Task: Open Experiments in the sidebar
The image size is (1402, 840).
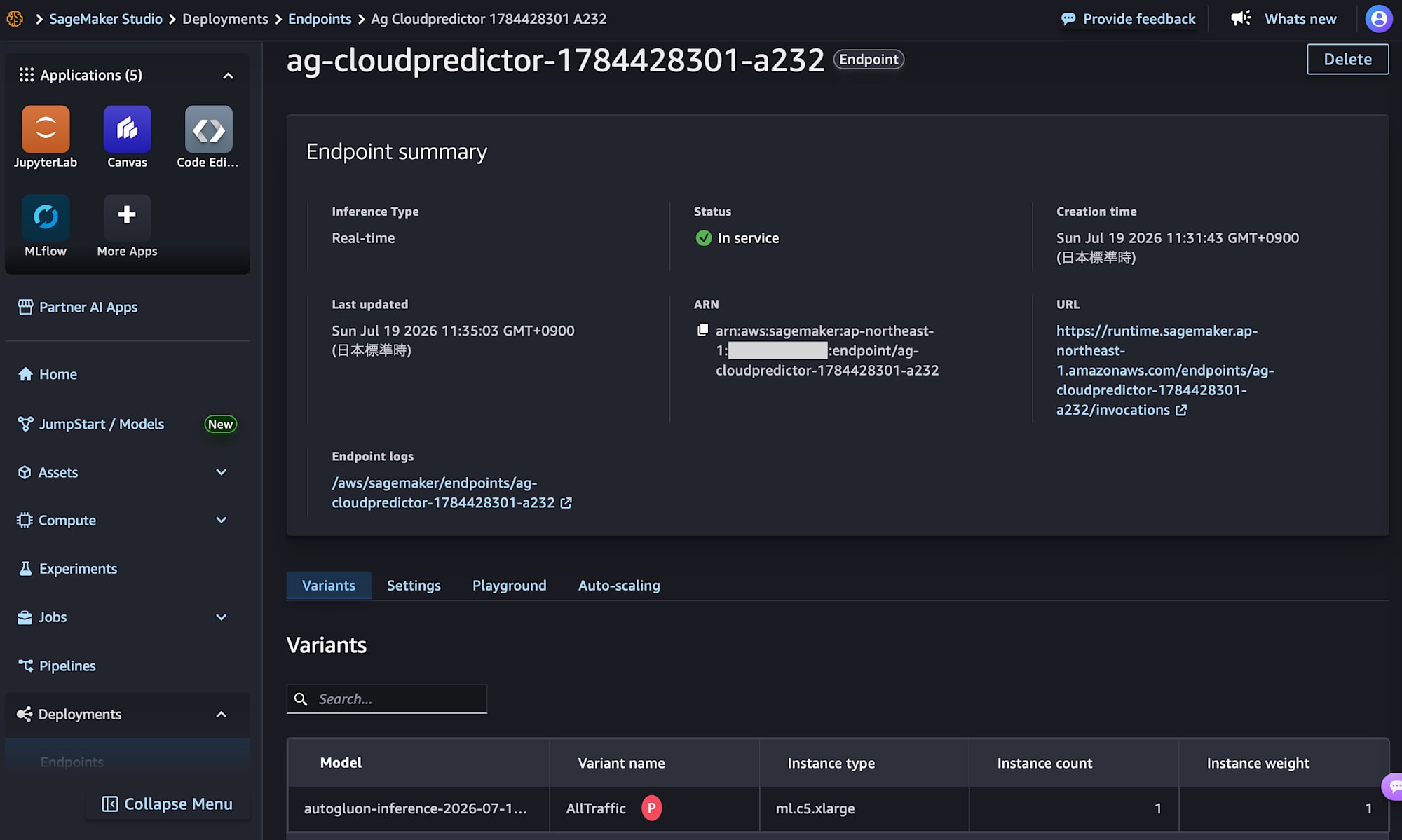Action: pos(78,568)
